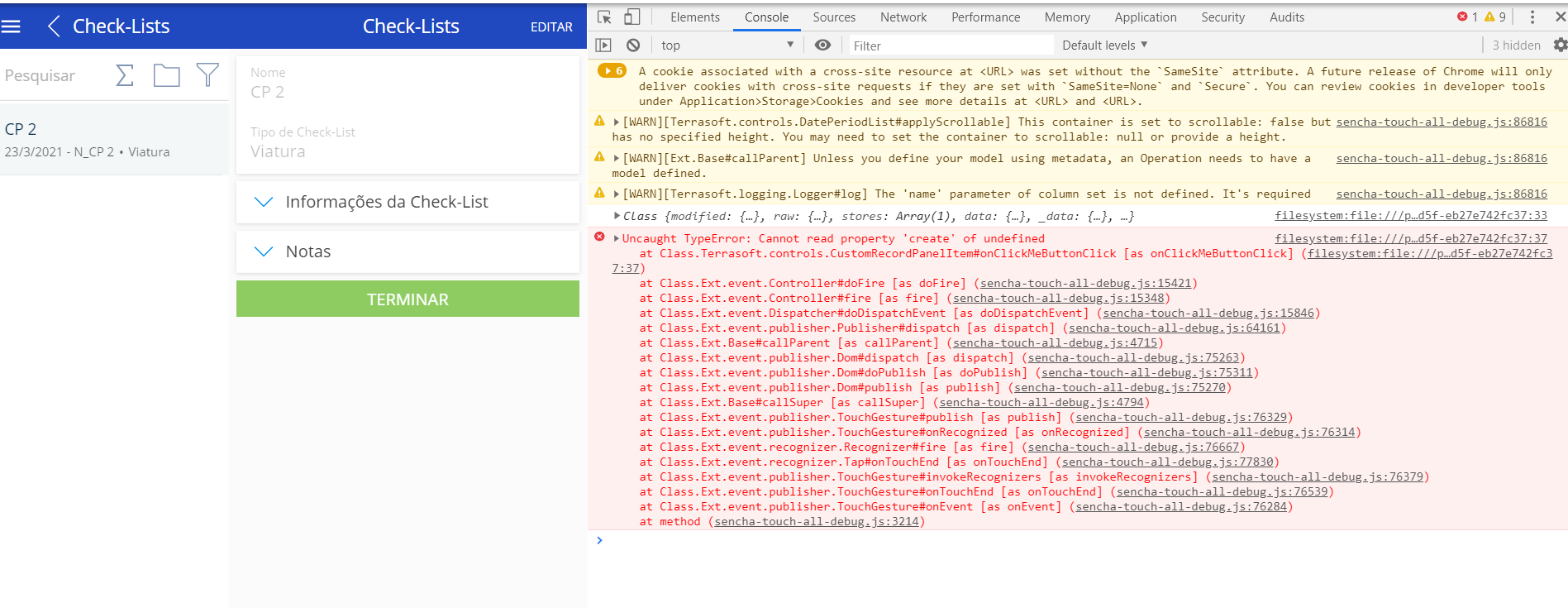Open sencha-touch-all-debug.js:76284 link
This screenshot has height=608, width=1568.
1180,506
